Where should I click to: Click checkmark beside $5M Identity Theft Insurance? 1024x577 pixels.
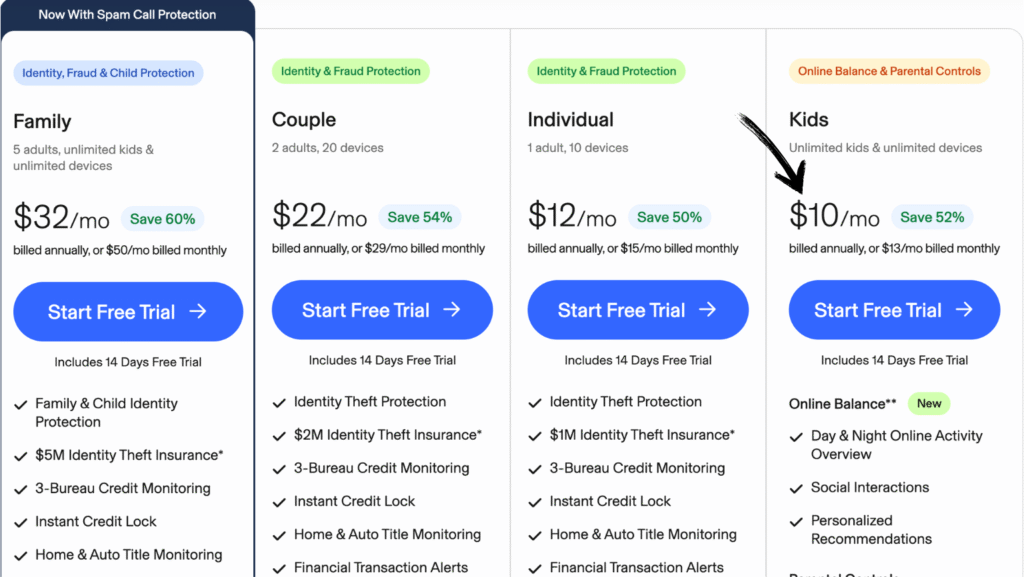point(21,456)
